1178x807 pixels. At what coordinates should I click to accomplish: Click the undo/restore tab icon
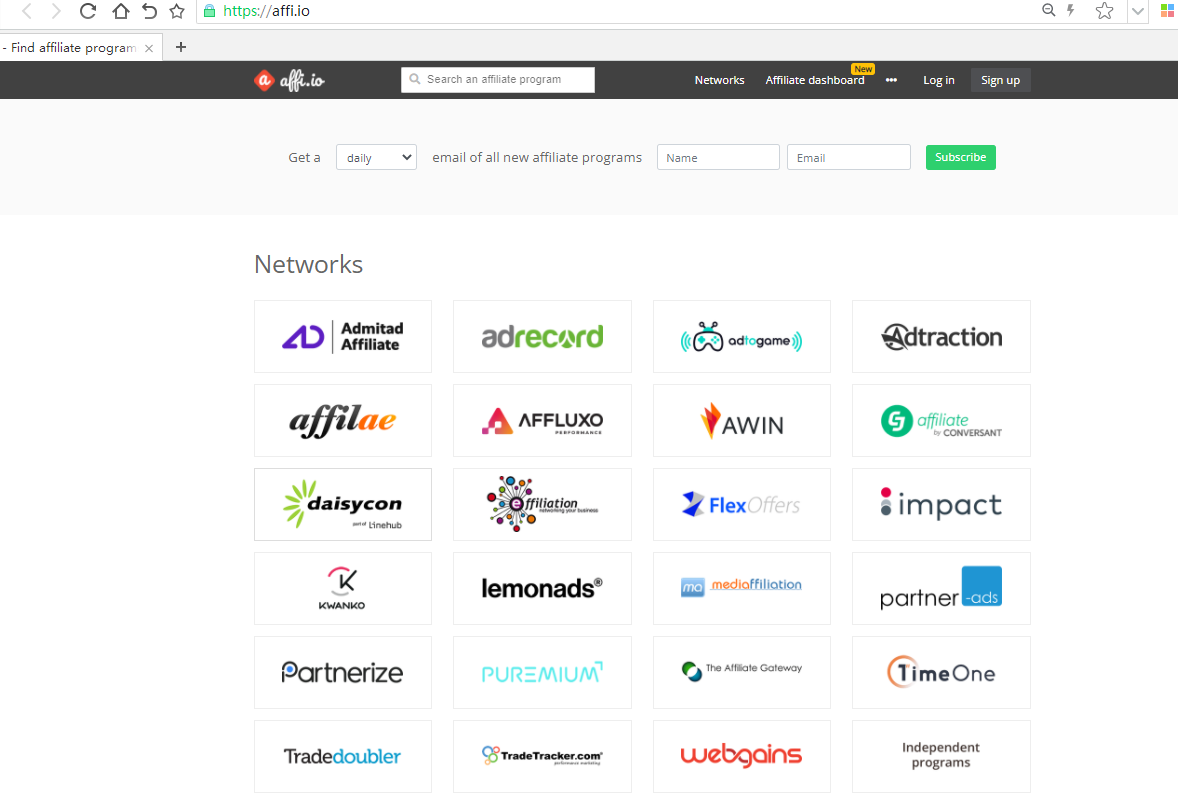(x=150, y=11)
